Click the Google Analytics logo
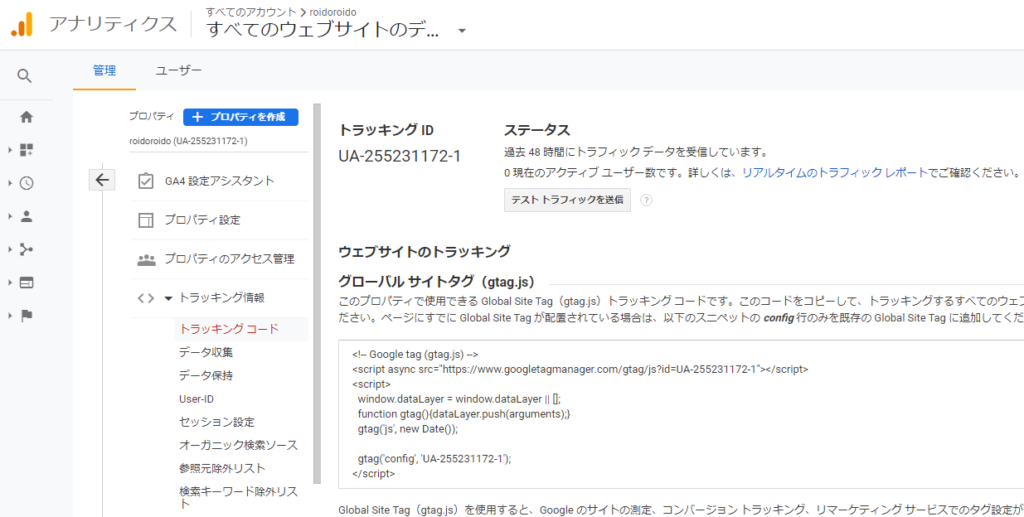The width and height of the screenshot is (1024, 517). 22,24
